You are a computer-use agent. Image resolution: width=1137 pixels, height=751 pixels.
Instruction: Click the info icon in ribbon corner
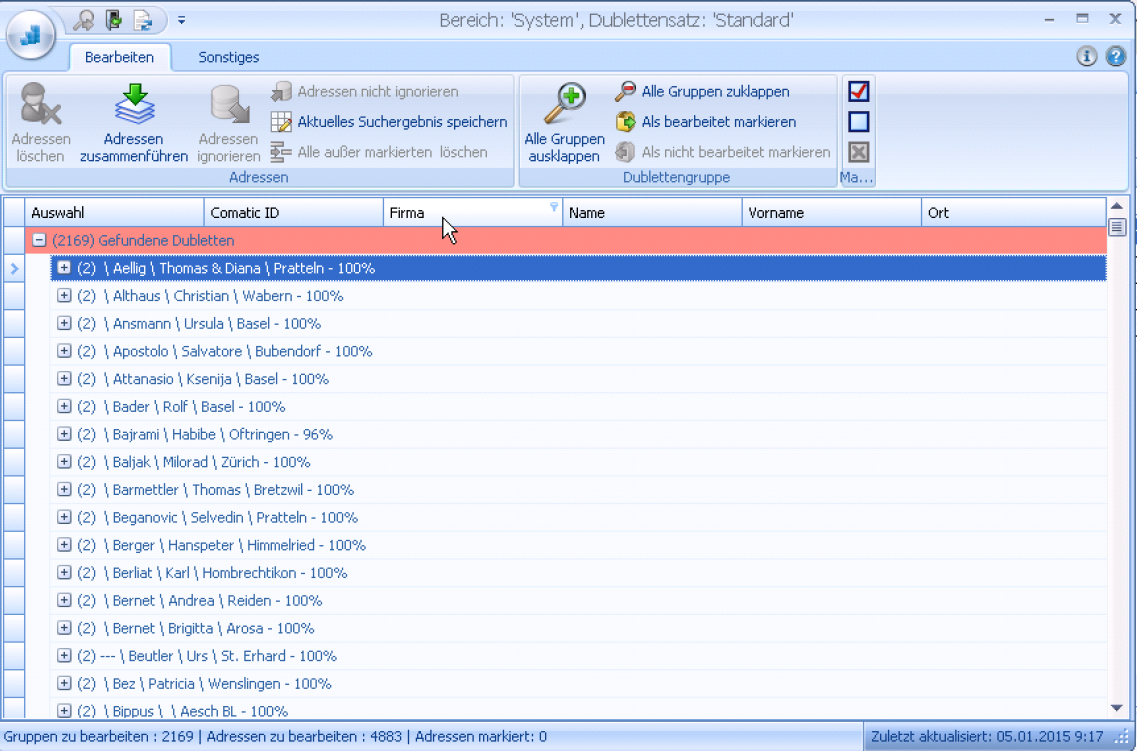click(x=1087, y=57)
